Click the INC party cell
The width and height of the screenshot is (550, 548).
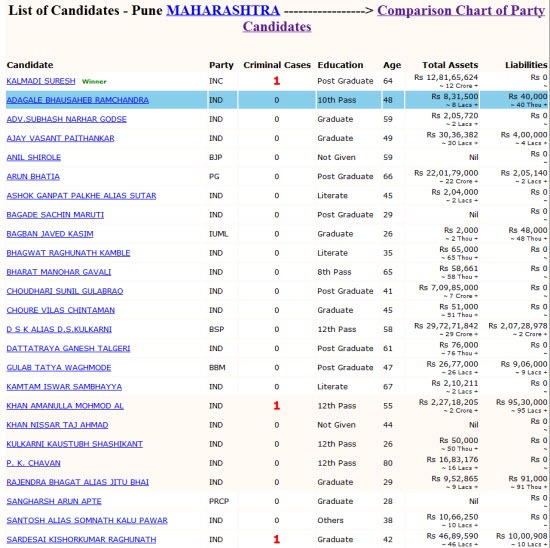(216, 81)
